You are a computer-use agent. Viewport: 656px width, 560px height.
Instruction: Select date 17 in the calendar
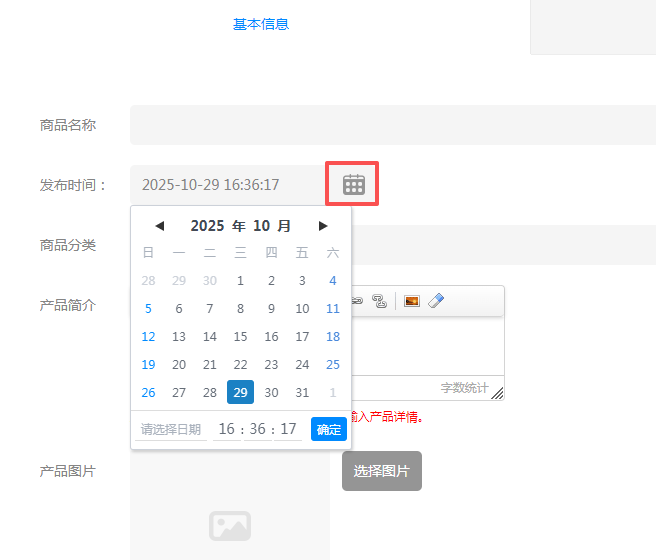[302, 337]
